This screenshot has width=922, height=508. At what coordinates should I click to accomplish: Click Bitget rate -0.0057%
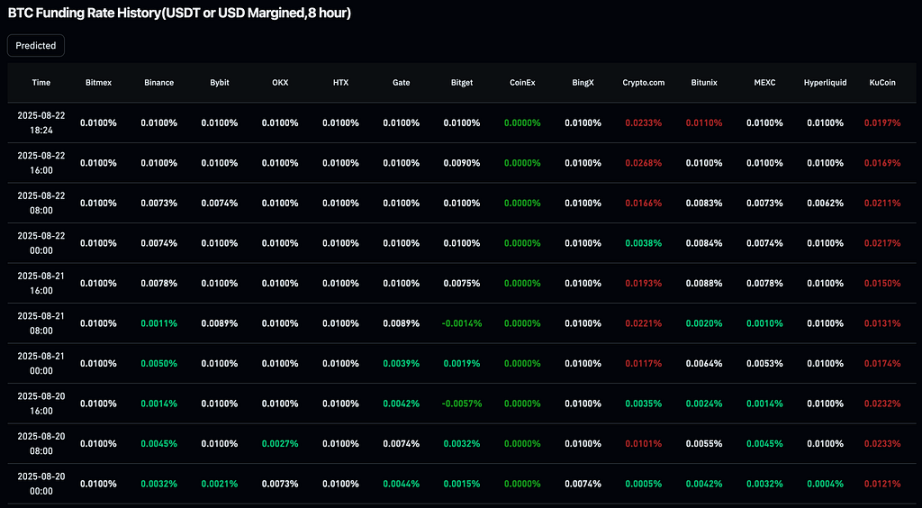[462, 403]
